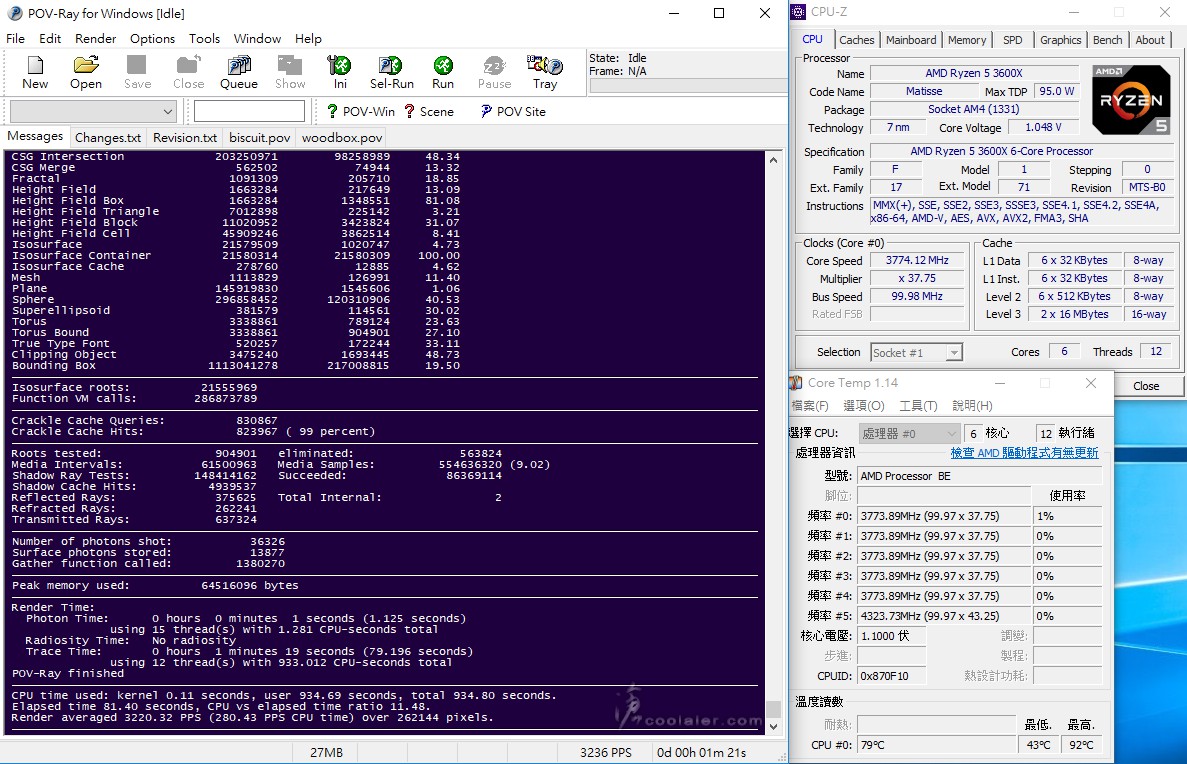The width and height of the screenshot is (1187, 764).
Task: Click the Open file toolbar icon
Action: pyautogui.click(x=86, y=73)
